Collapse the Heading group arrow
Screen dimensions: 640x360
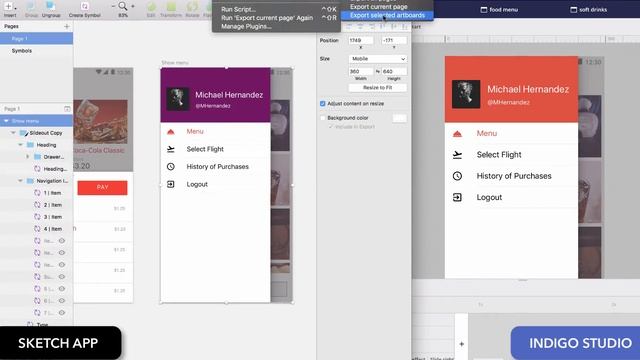point(20,145)
